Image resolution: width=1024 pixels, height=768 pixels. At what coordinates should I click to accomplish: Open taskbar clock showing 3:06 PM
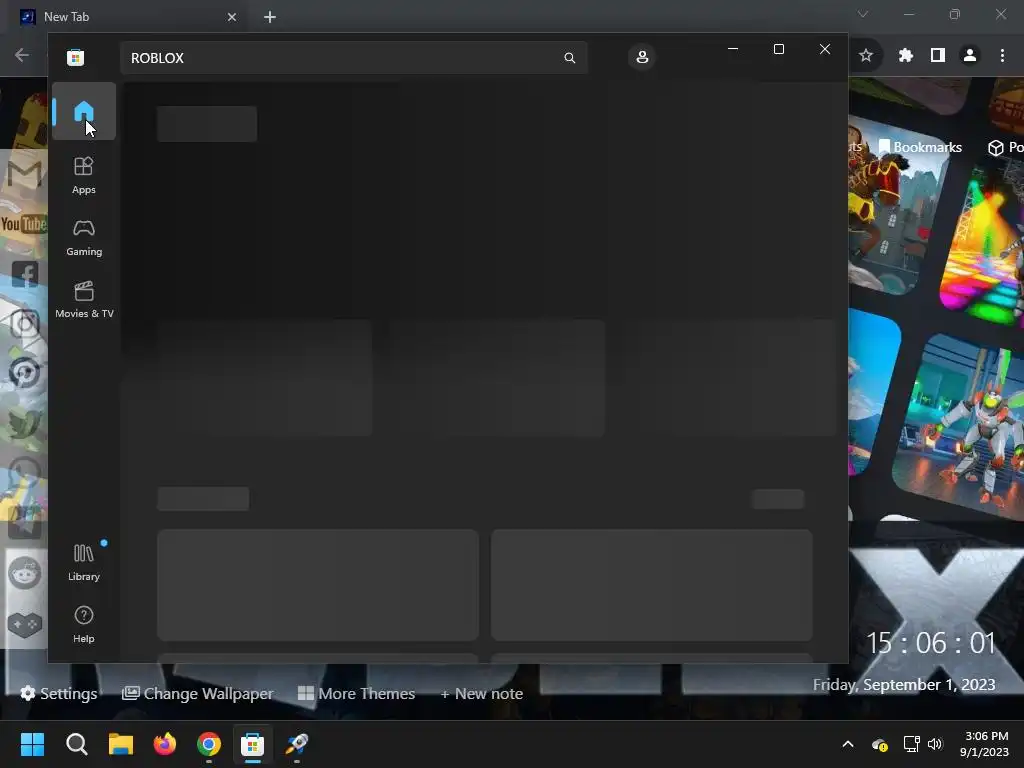pyautogui.click(x=985, y=744)
